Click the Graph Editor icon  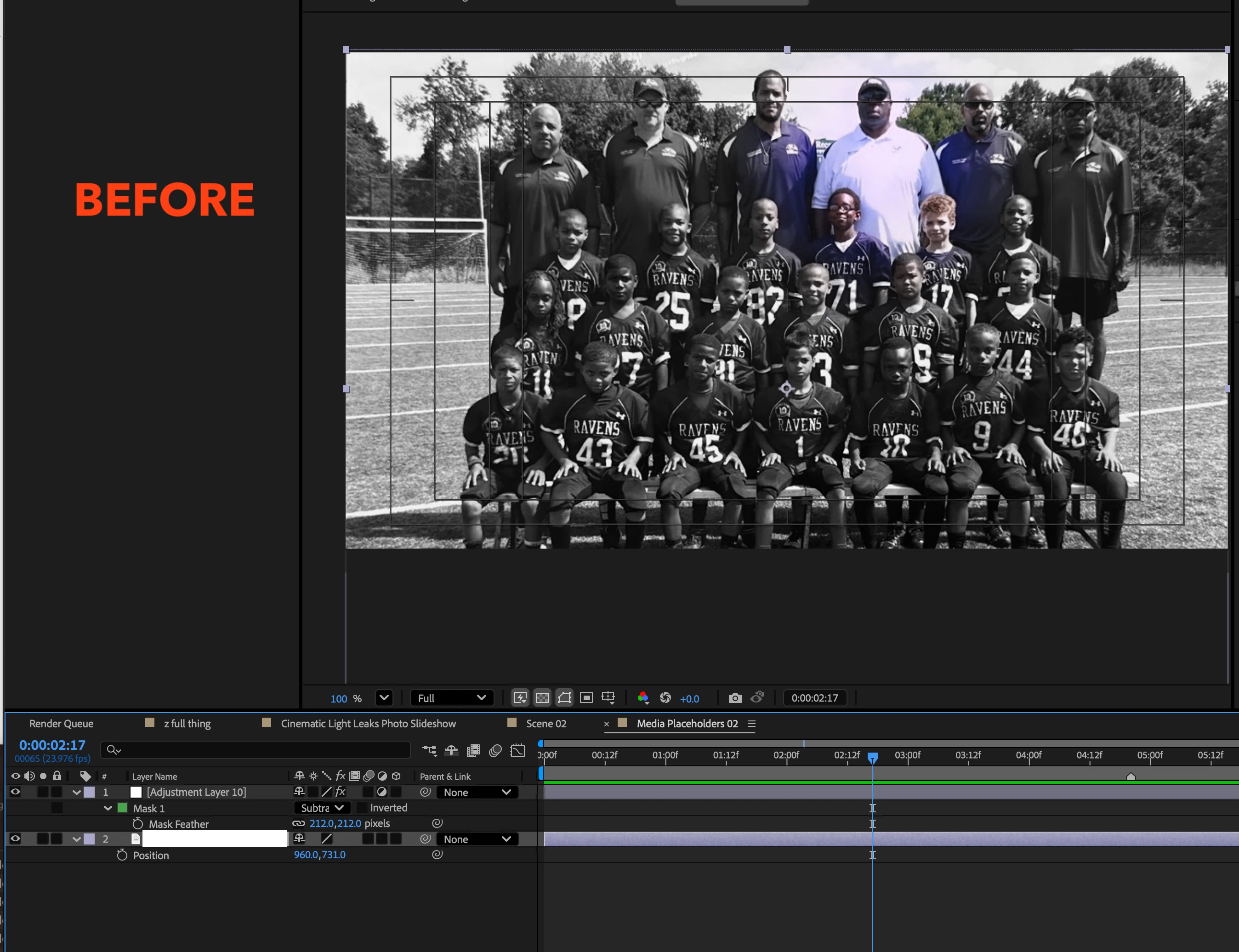[x=517, y=750]
